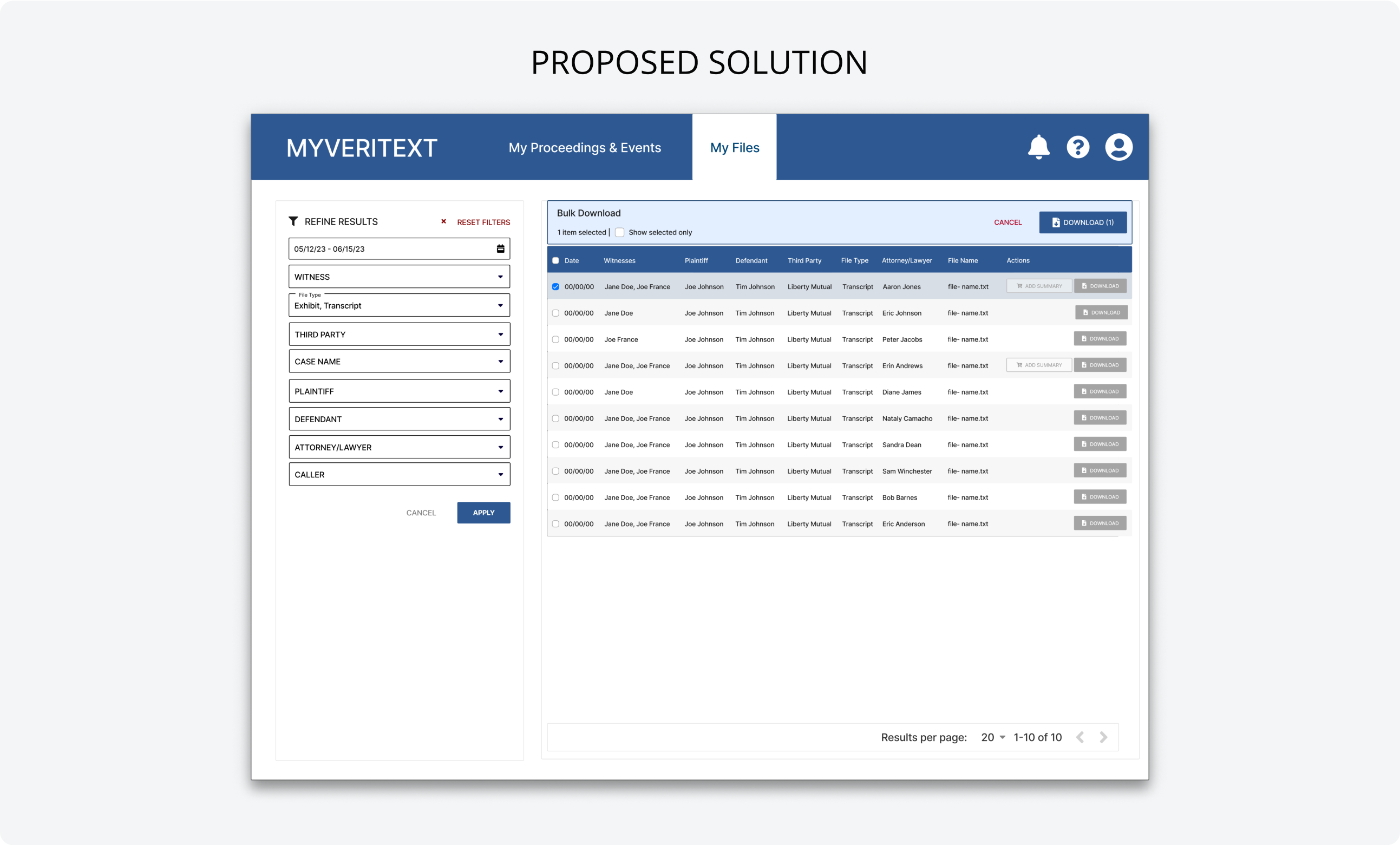
Task: Check the Peter Jacobs row checkbox
Action: pos(555,339)
